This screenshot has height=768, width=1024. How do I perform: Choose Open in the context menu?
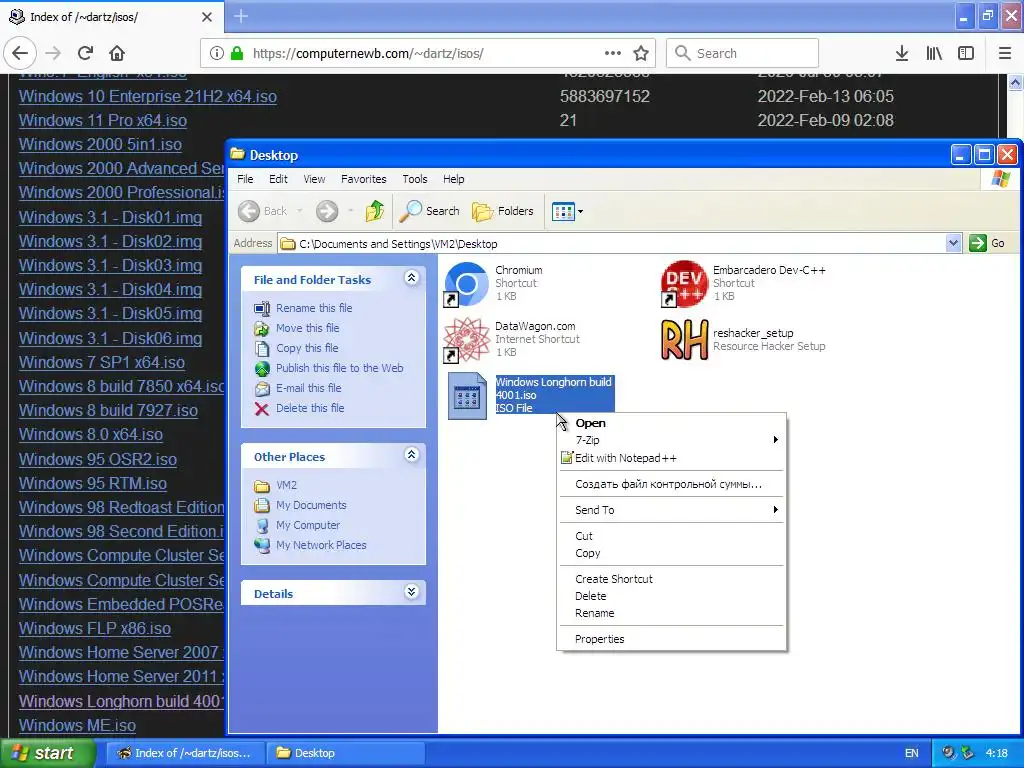pyautogui.click(x=671, y=423)
